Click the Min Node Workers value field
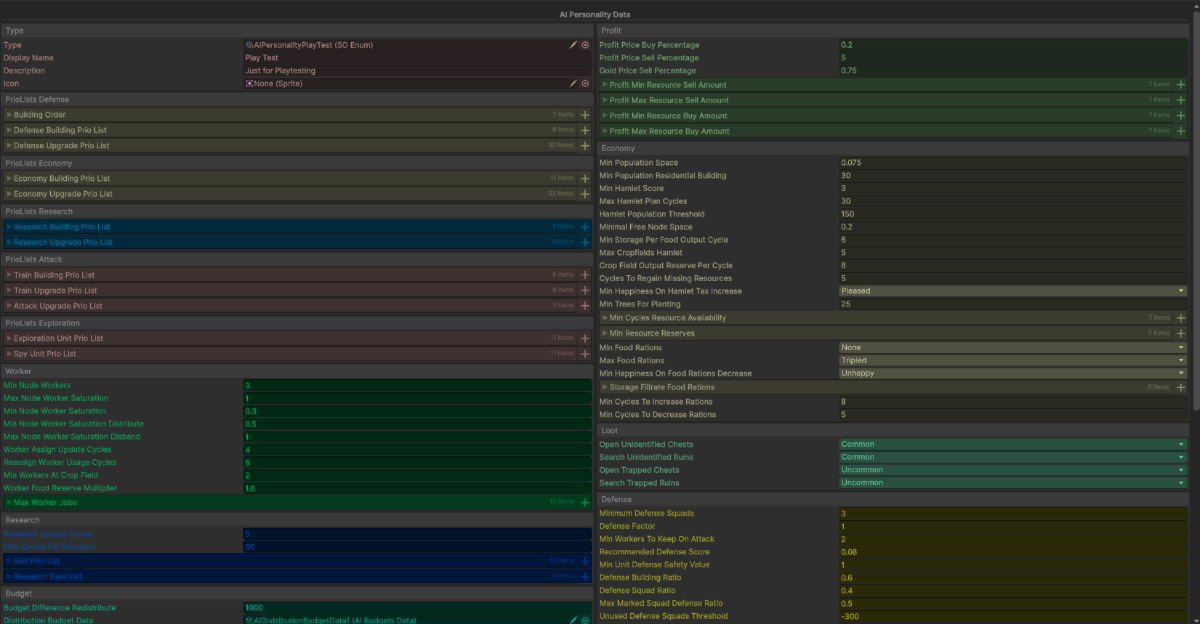This screenshot has width=1200, height=624. (417, 385)
